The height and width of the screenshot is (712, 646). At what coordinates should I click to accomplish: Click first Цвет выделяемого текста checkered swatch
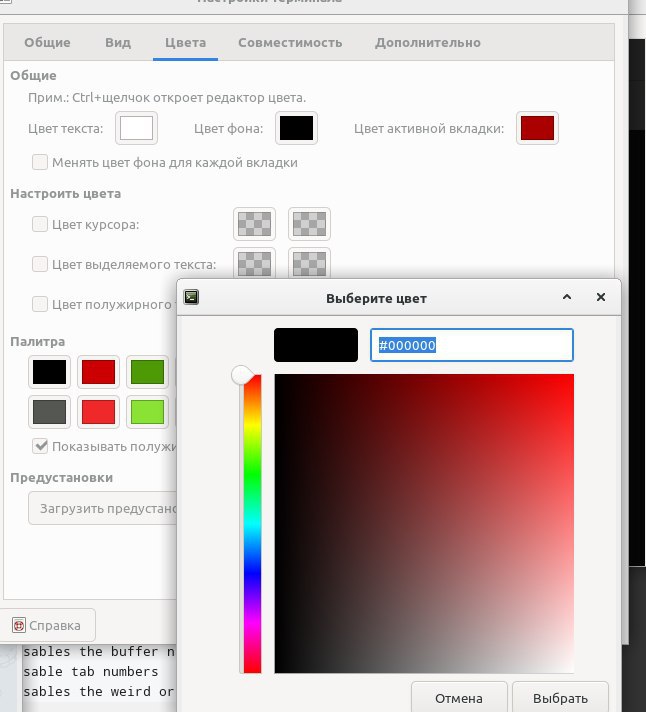(x=254, y=263)
